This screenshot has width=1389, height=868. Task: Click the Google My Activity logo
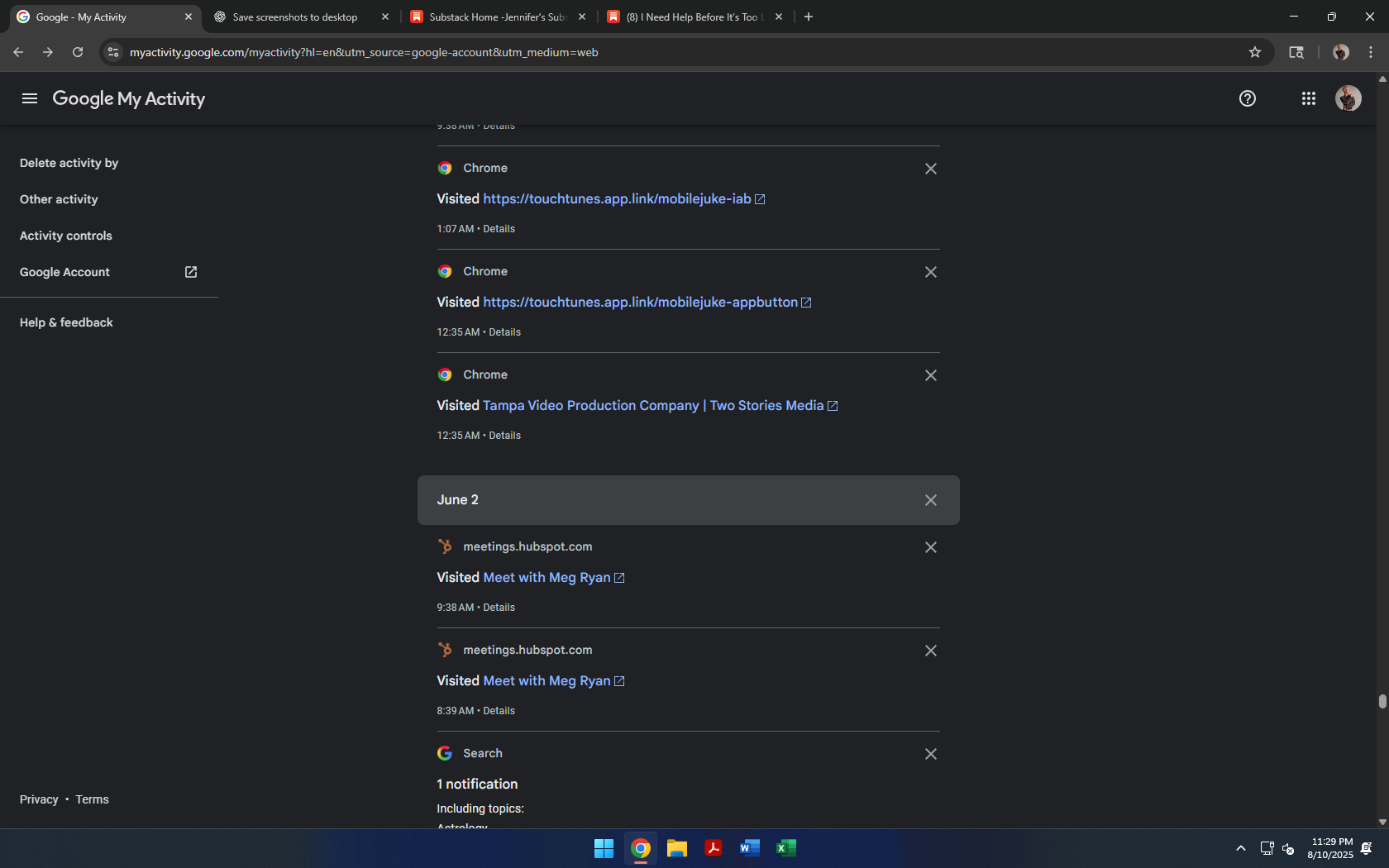(x=129, y=98)
